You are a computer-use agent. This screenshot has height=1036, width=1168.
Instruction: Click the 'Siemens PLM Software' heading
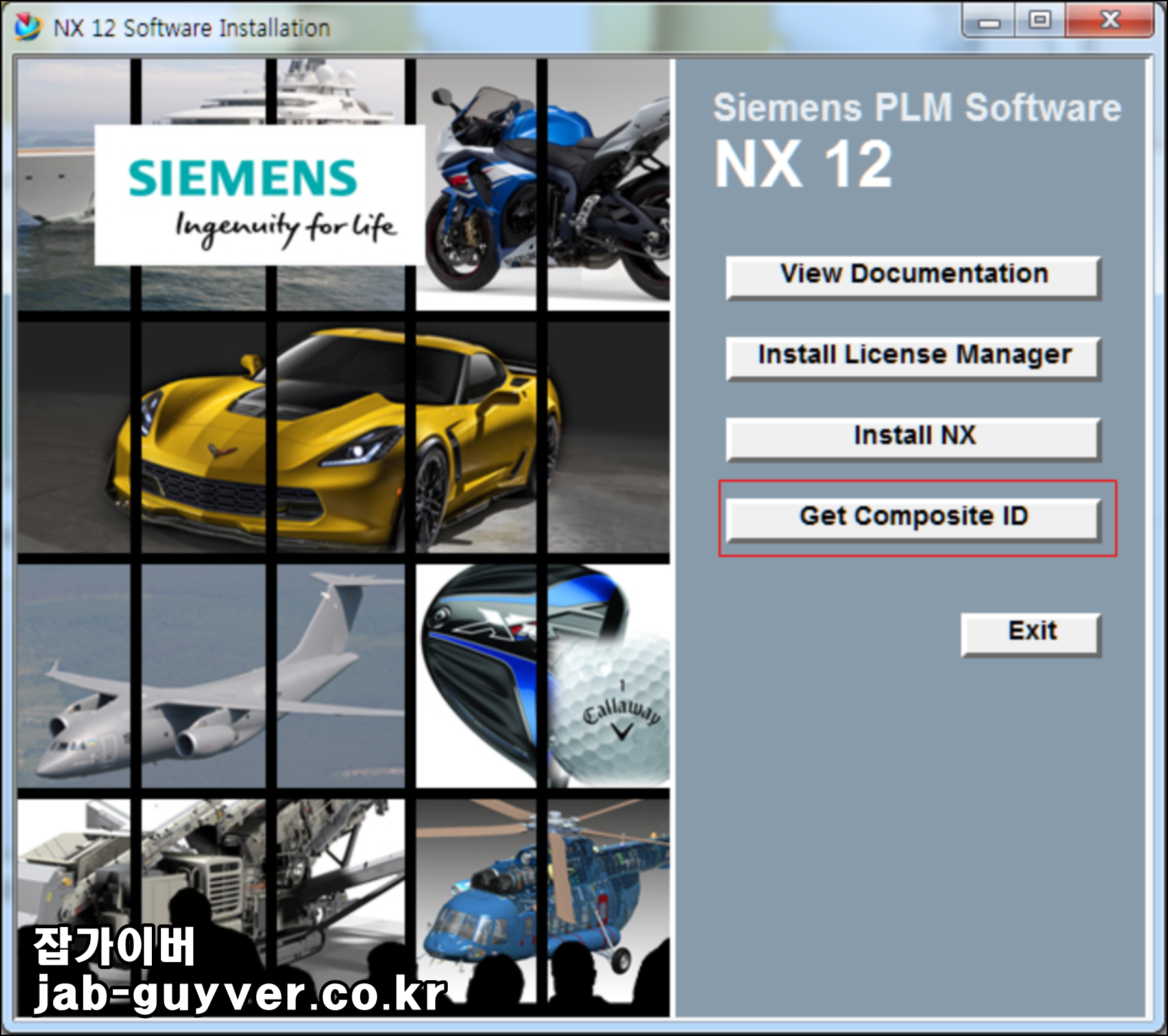click(x=917, y=108)
